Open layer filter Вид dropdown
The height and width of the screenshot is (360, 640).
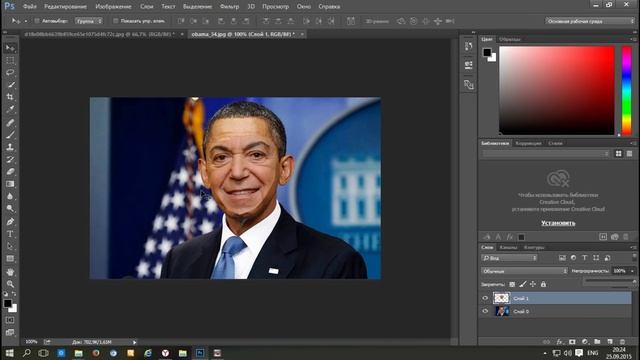(509, 258)
